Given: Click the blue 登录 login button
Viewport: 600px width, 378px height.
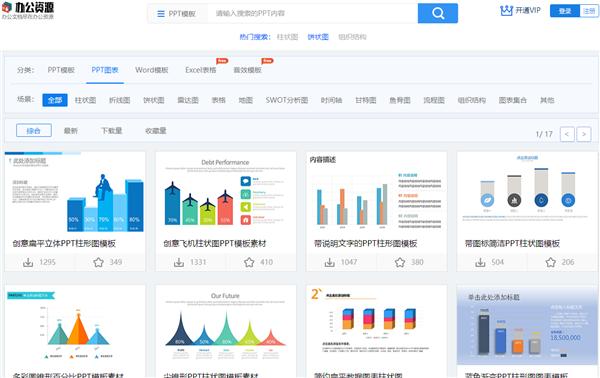Looking at the screenshot, I should point(565,11).
